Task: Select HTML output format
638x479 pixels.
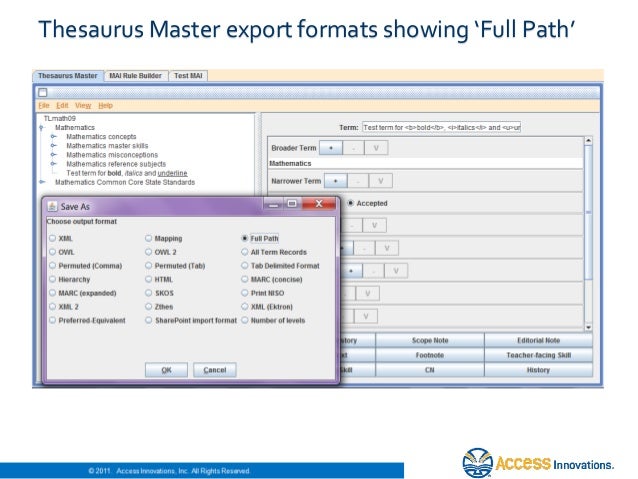Action: pyautogui.click(x=149, y=279)
